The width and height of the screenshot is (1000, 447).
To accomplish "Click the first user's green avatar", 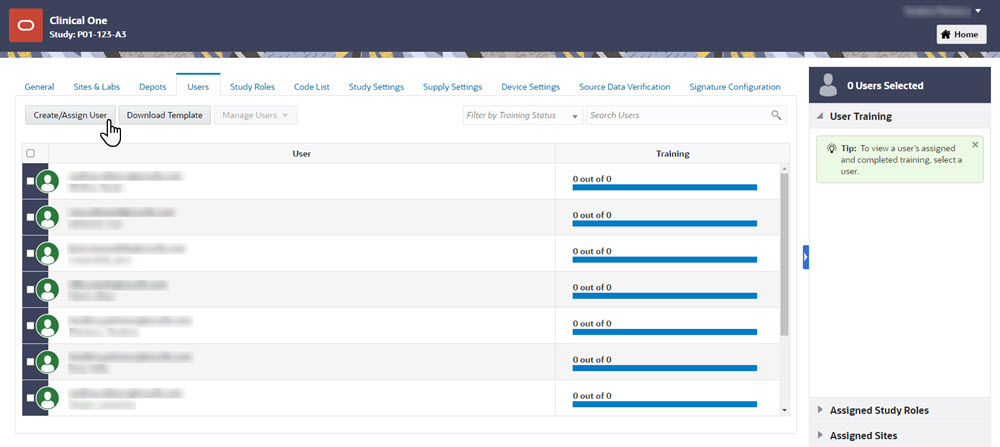I will tap(48, 181).
